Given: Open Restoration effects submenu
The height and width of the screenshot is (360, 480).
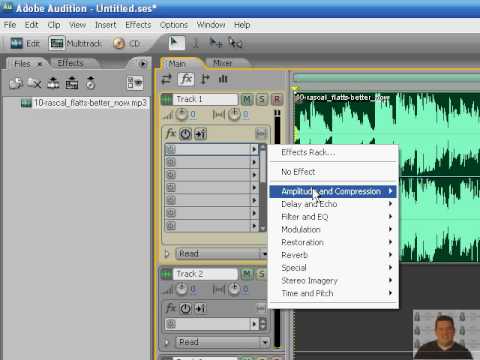Looking at the screenshot, I should (333, 242).
